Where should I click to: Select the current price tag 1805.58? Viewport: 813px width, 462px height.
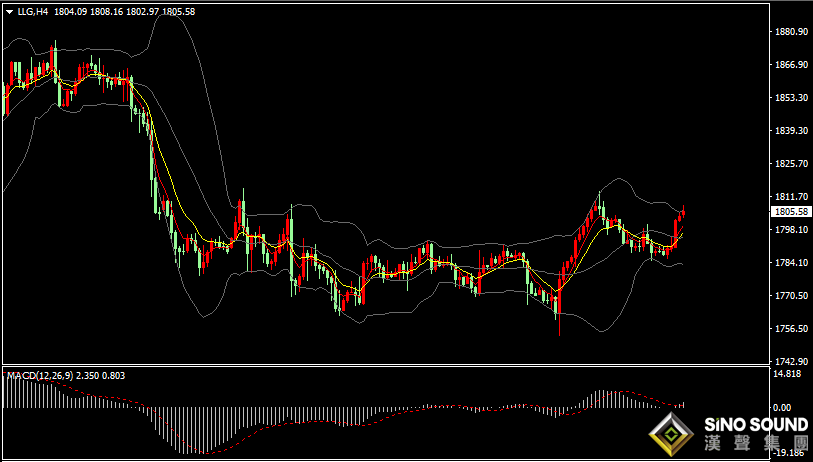tap(791, 212)
